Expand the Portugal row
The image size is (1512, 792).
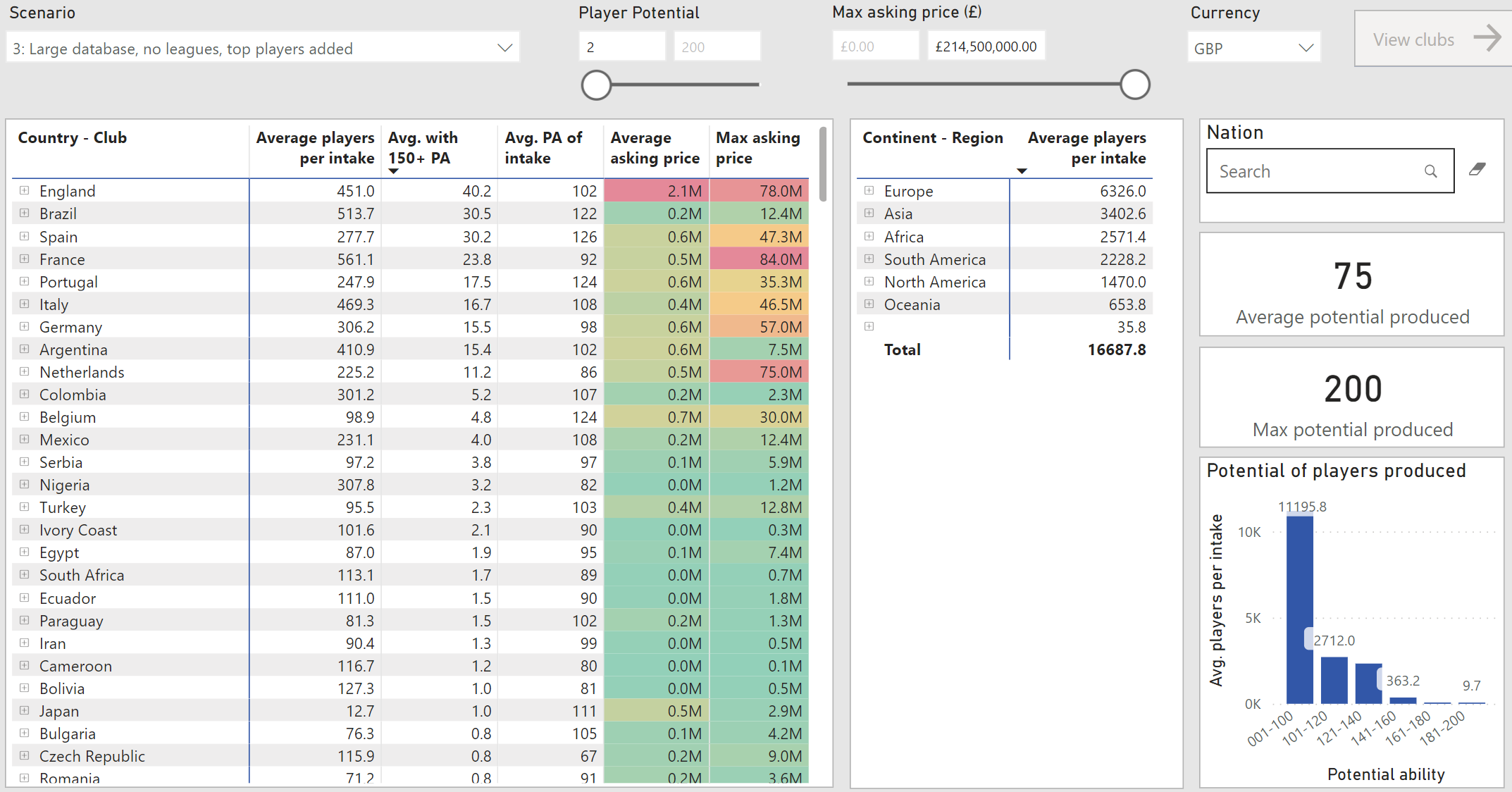point(25,281)
